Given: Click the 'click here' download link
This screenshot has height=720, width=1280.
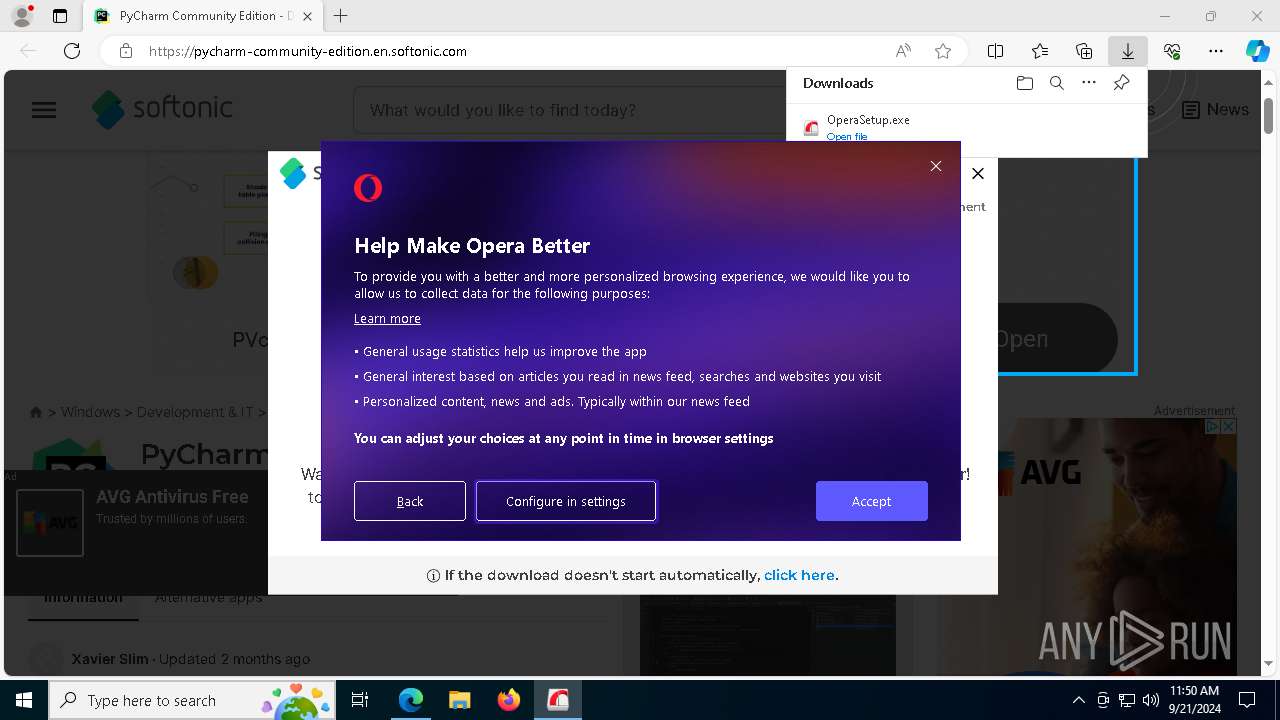Looking at the screenshot, I should click(799, 575).
